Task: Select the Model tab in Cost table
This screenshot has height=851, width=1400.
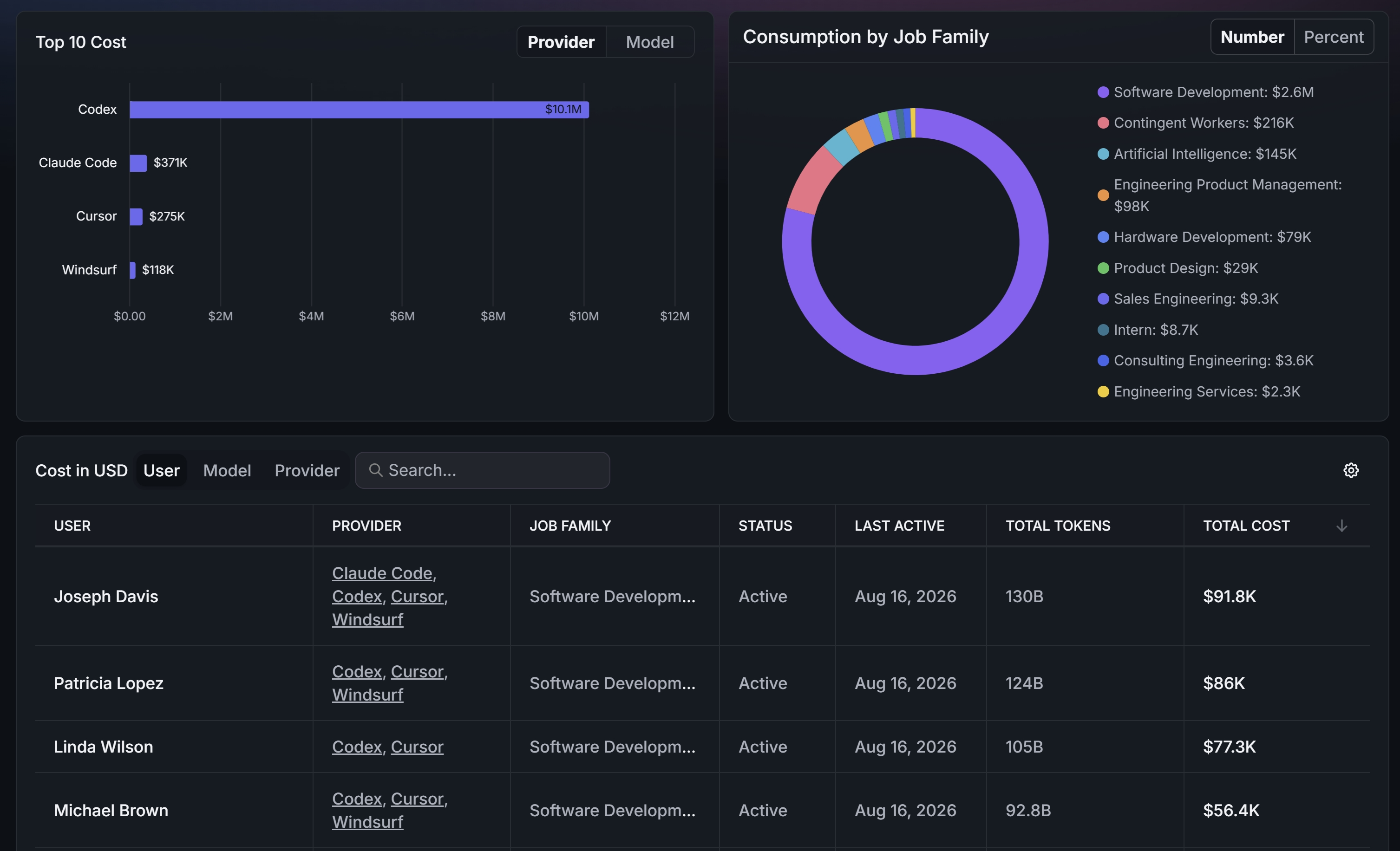Action: tap(227, 471)
